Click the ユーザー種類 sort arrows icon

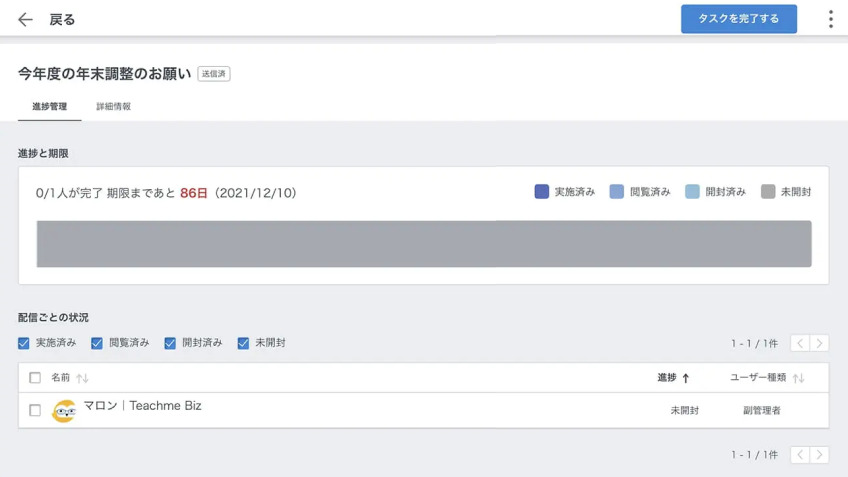[798, 378]
